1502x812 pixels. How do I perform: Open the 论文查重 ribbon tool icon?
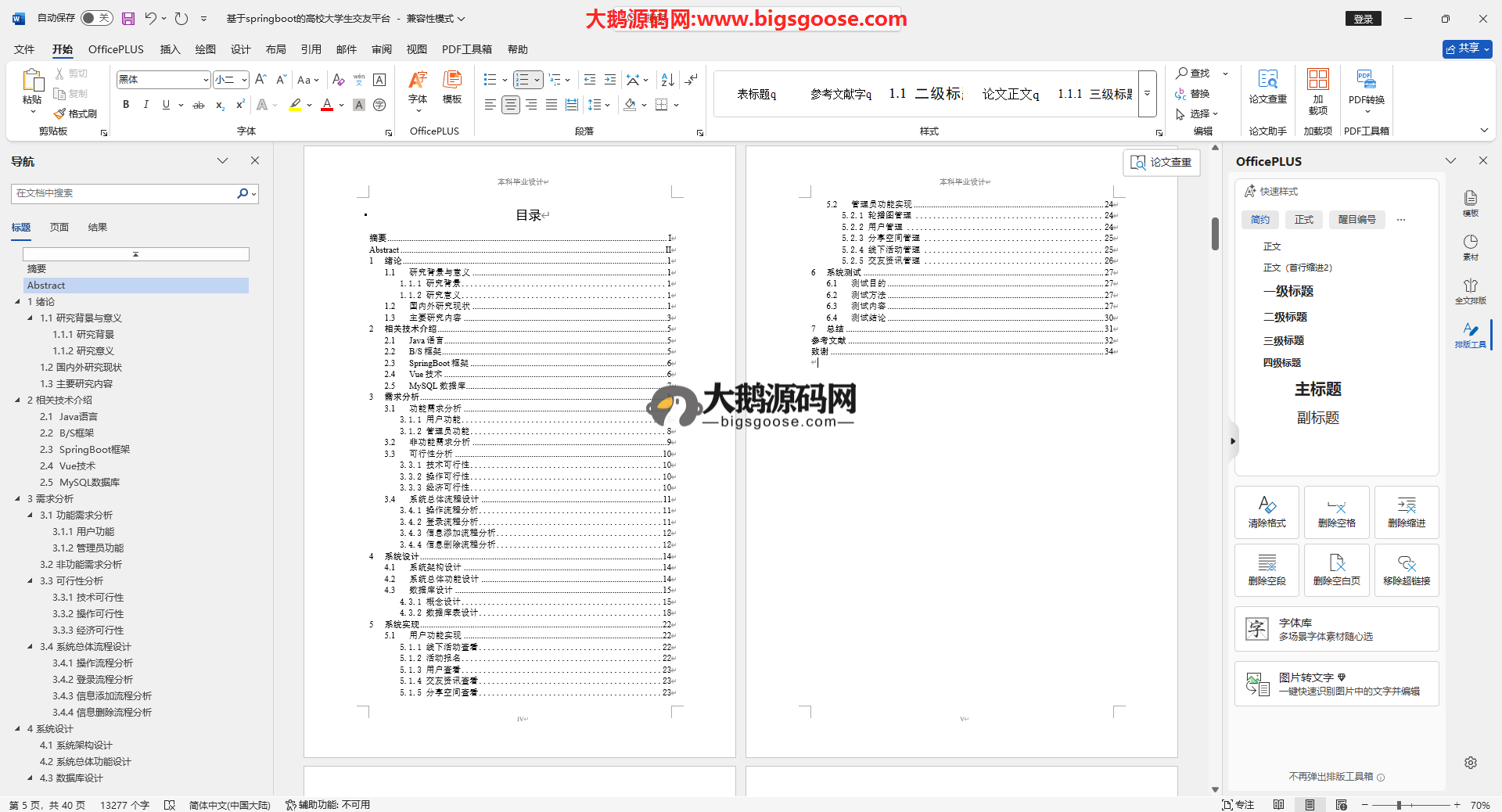(x=1267, y=85)
